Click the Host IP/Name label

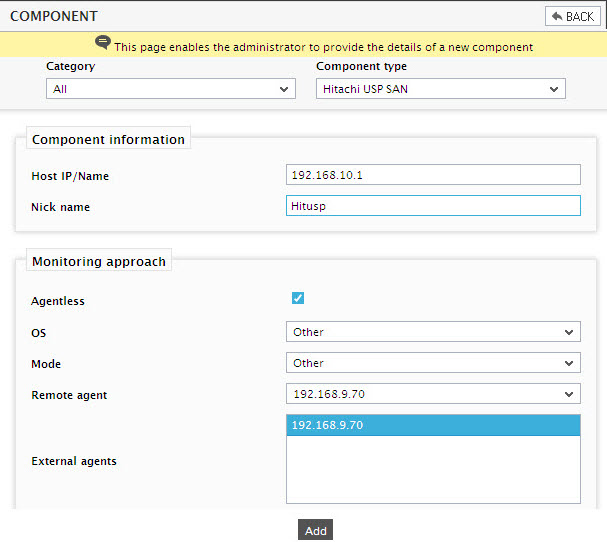[x=70, y=176]
